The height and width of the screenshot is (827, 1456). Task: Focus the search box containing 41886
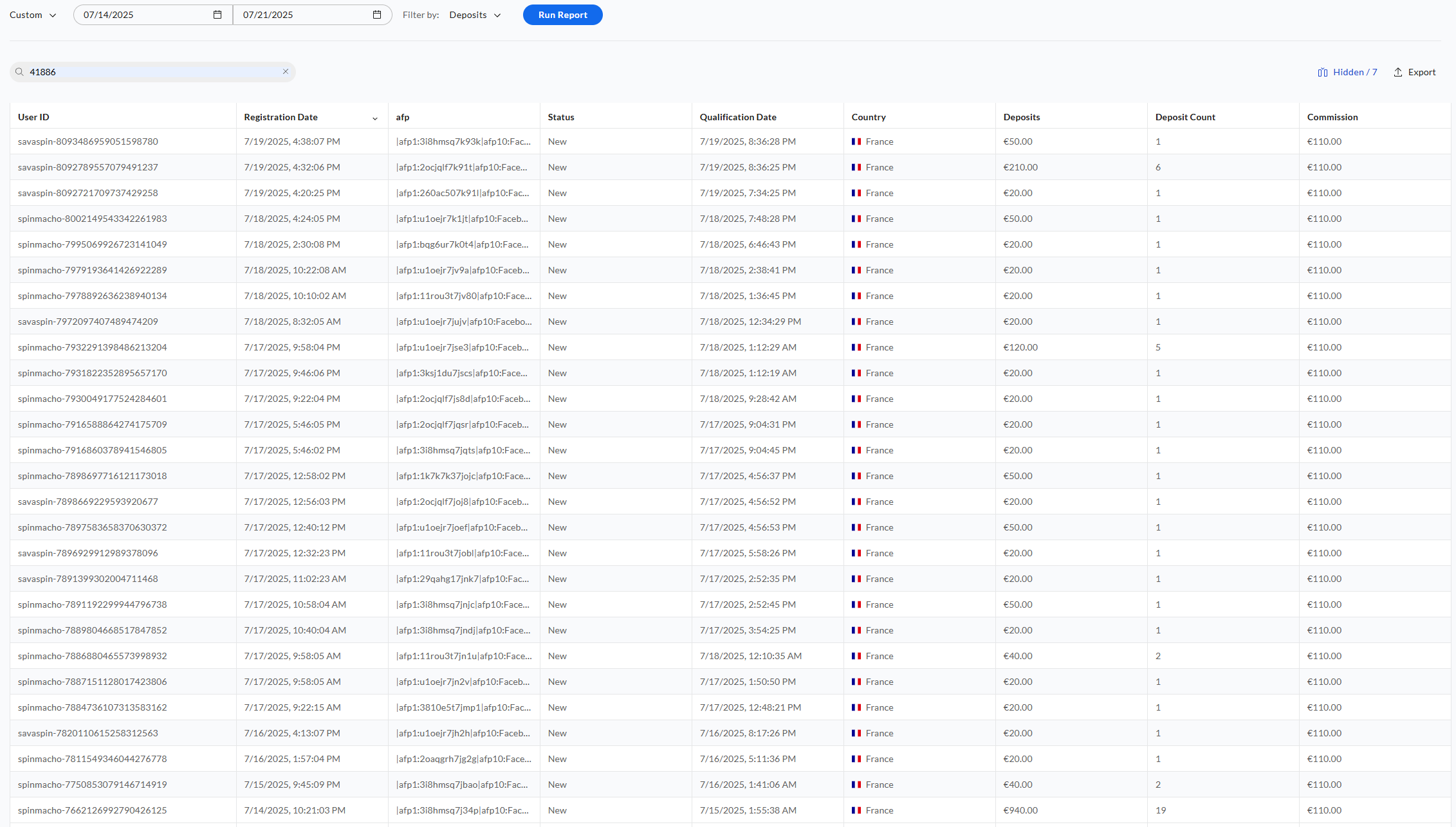[152, 72]
